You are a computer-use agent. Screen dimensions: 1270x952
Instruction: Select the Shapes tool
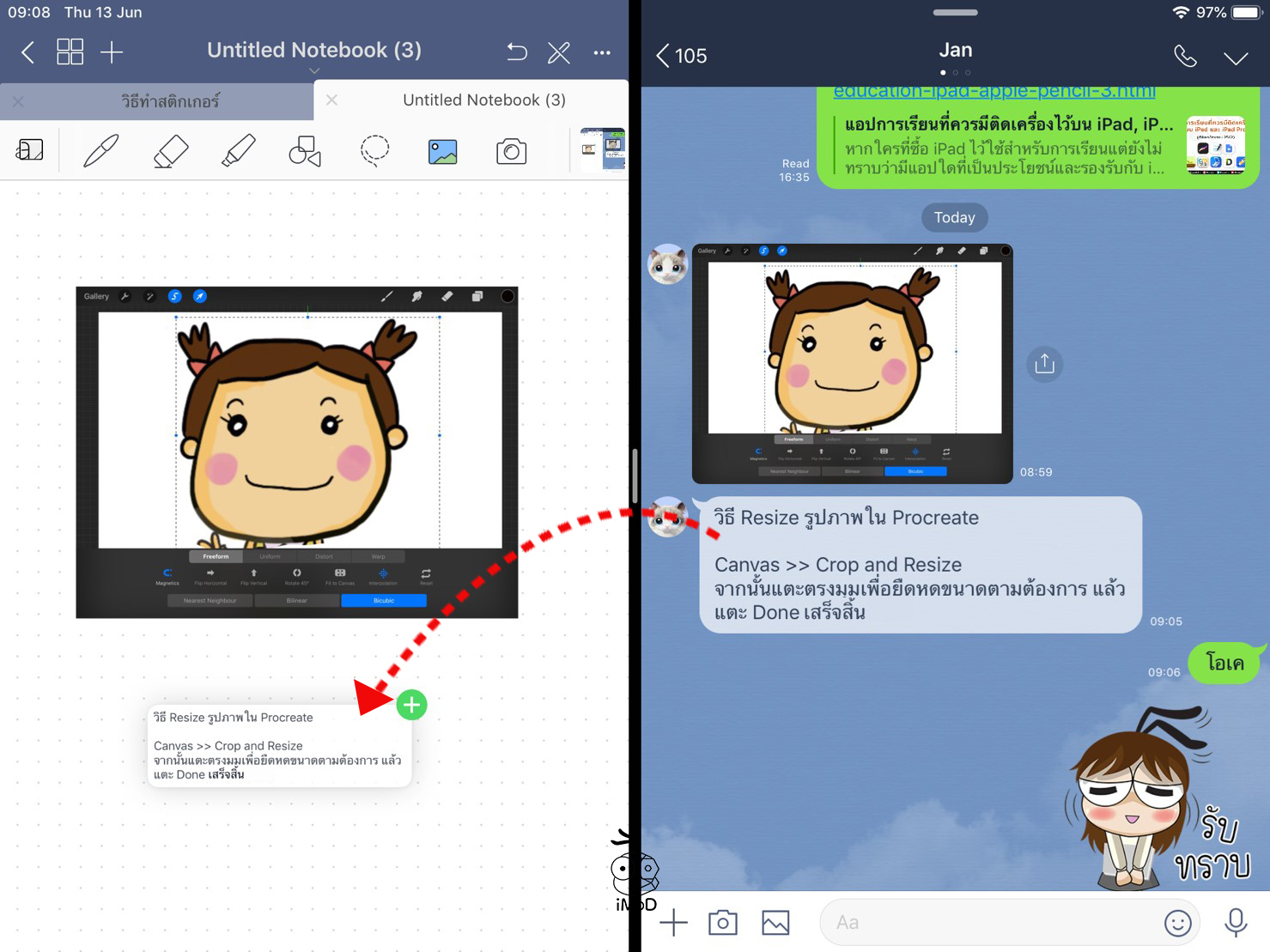[x=305, y=151]
